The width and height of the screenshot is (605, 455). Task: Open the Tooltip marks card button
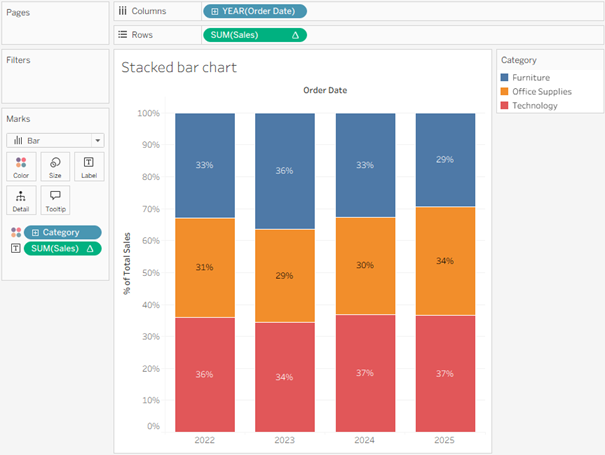[x=55, y=200]
